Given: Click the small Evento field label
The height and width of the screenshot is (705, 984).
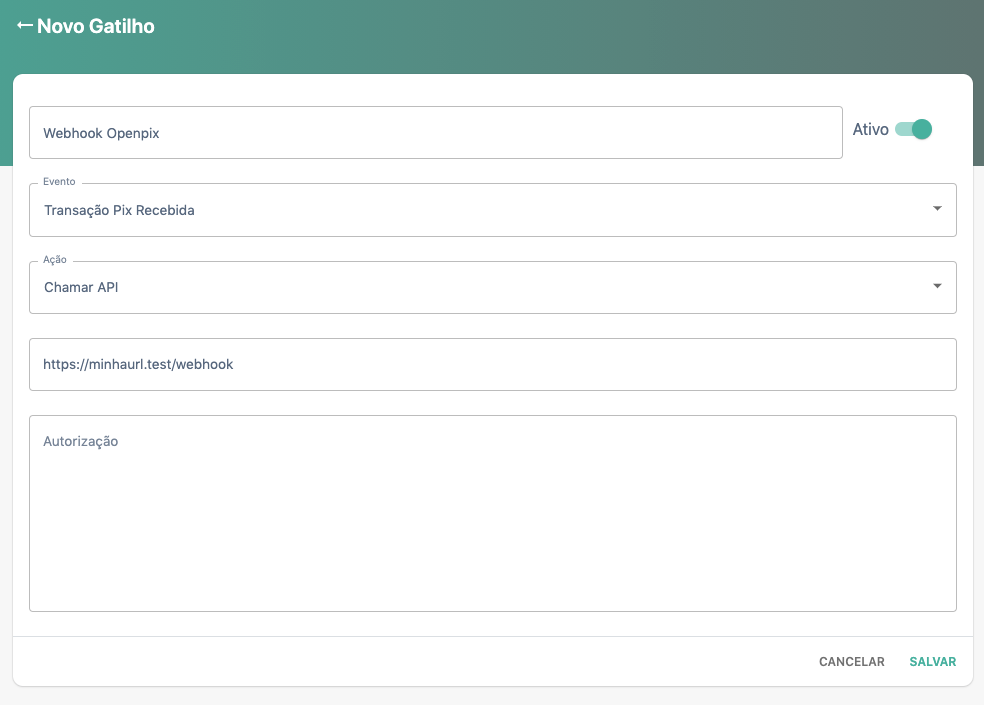Looking at the screenshot, I should click(x=59, y=182).
